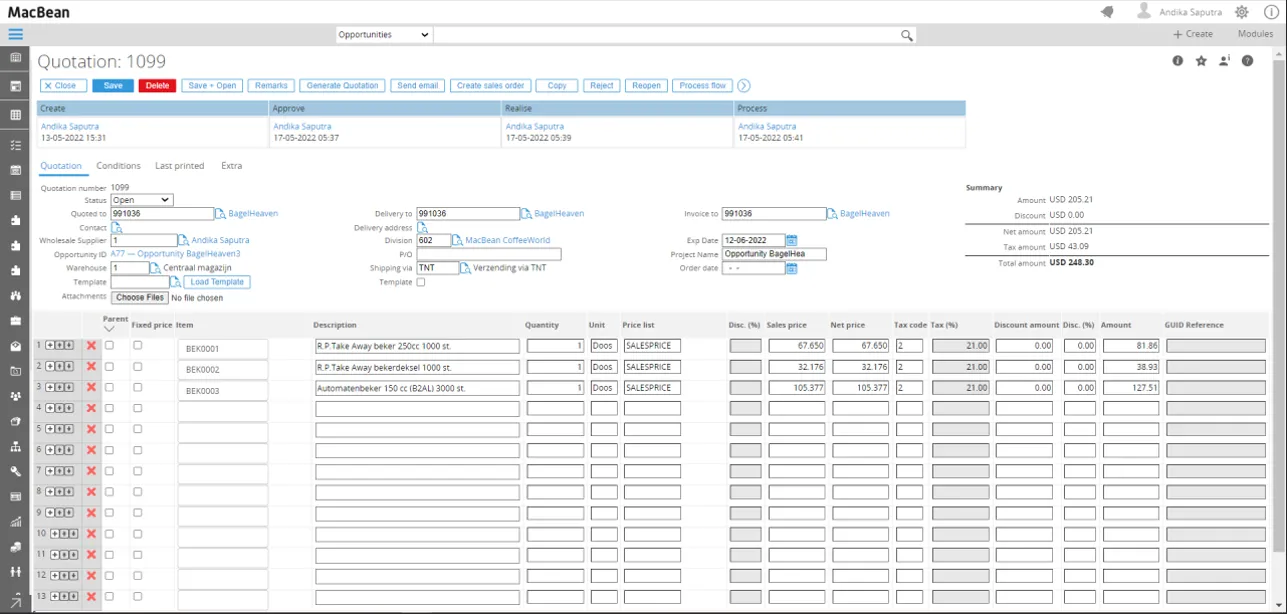Add quotation to favorites star
Image resolution: width=1287 pixels, height=614 pixels.
point(1201,61)
